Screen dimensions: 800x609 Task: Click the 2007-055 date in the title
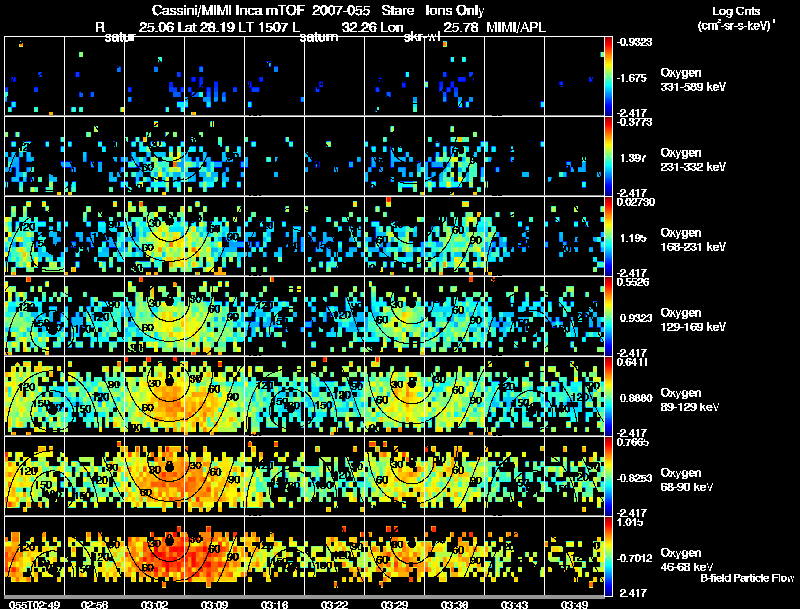pos(341,11)
